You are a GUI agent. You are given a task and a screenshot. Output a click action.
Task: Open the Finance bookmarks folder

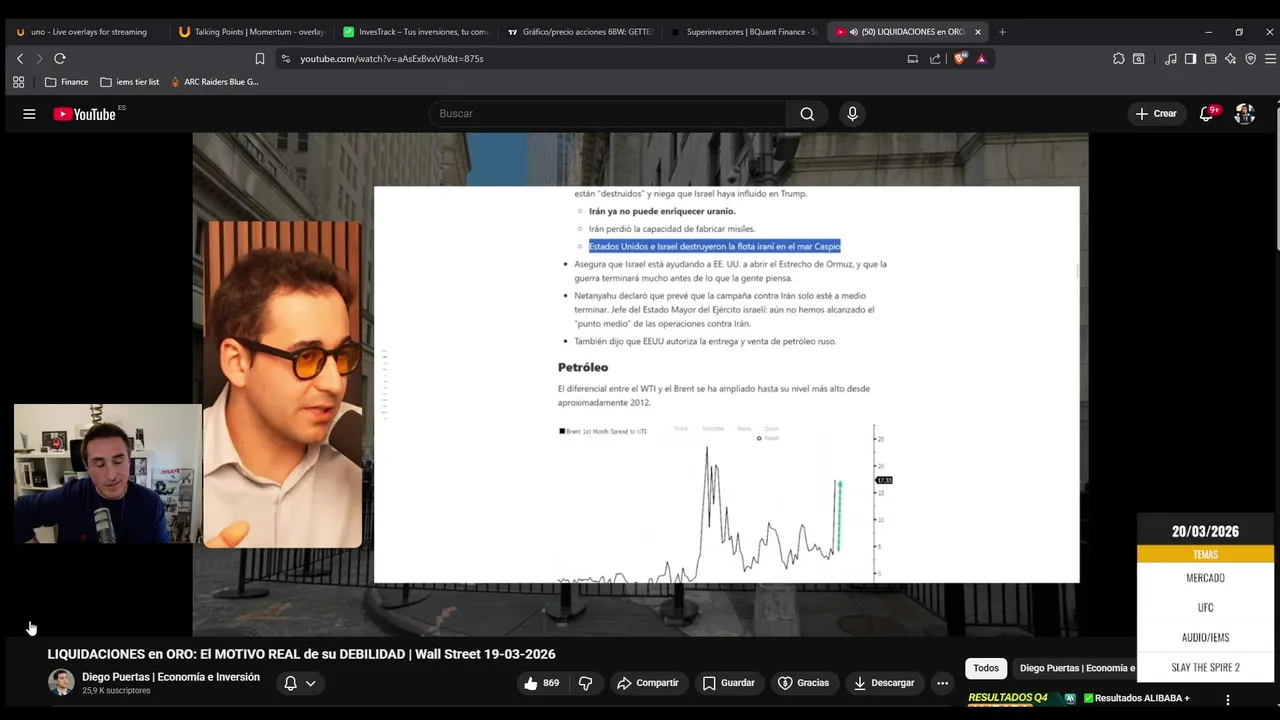tap(66, 82)
